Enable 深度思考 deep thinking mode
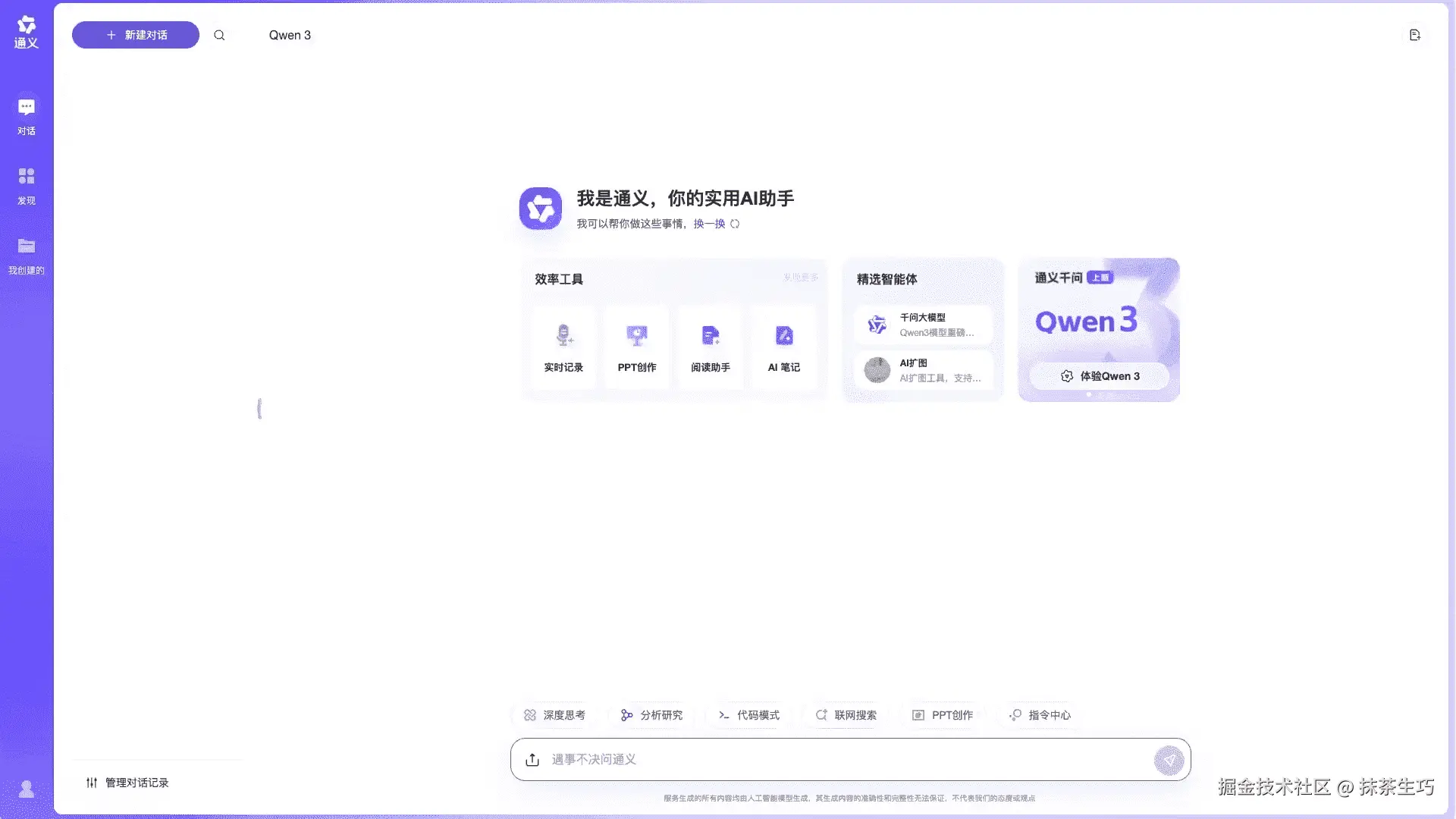This screenshot has height=819, width=1456. click(x=554, y=715)
